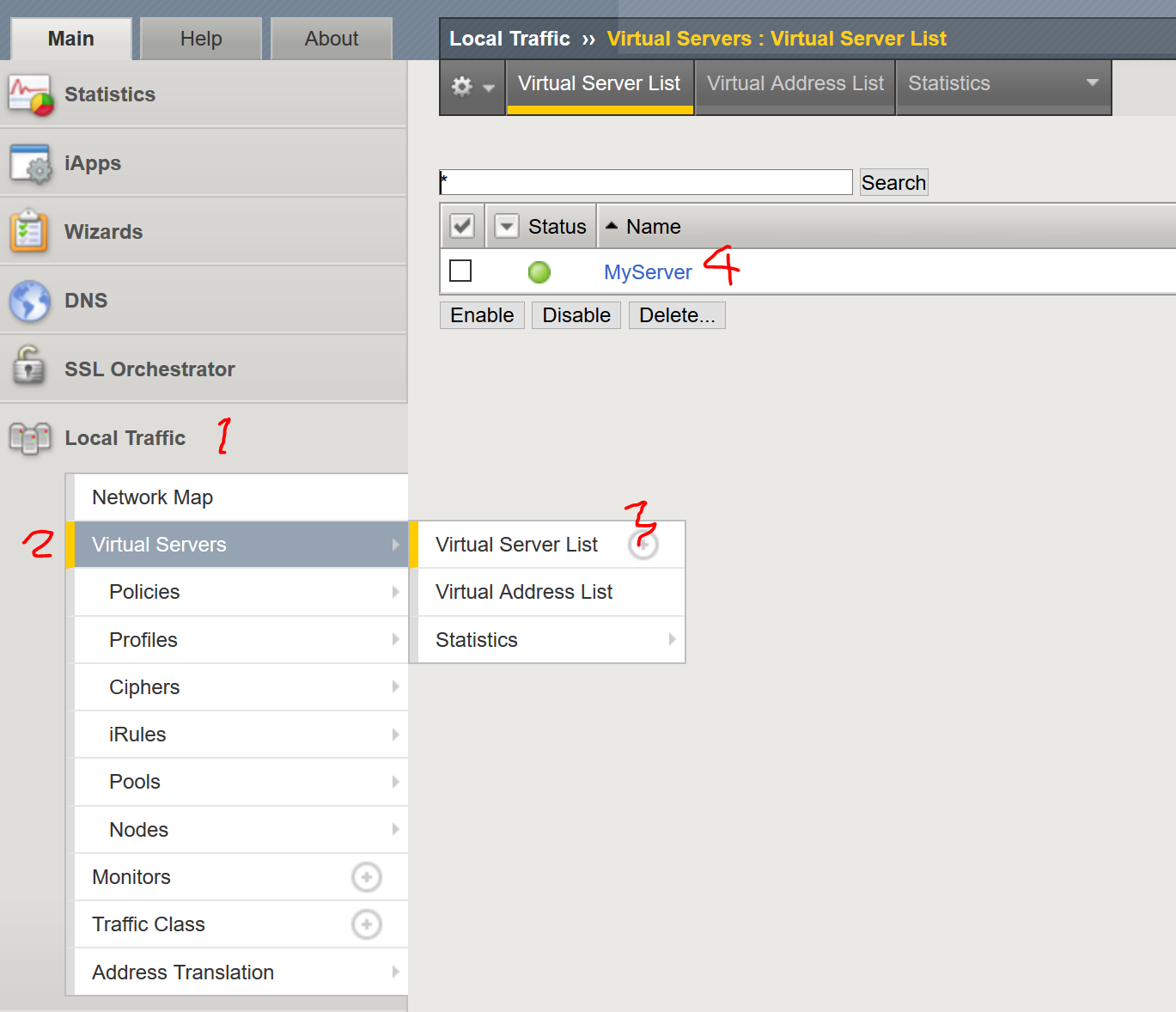Expand the Statistics tab dropdown arrow
Image resolution: width=1176 pixels, height=1012 pixels.
tap(1092, 83)
